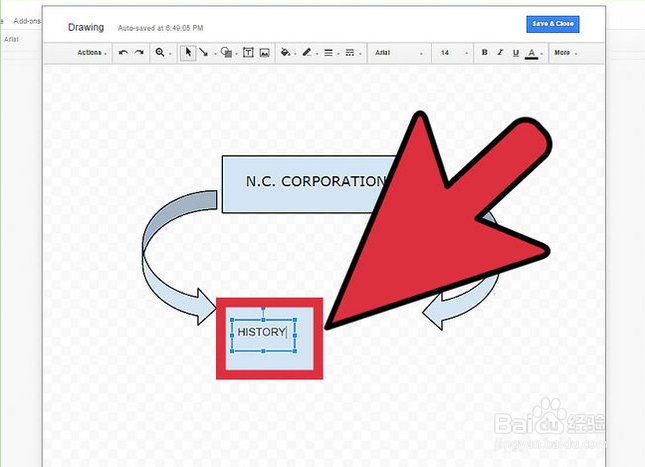
Task: Expand the Line tool dropdown arrow
Action: [215, 54]
